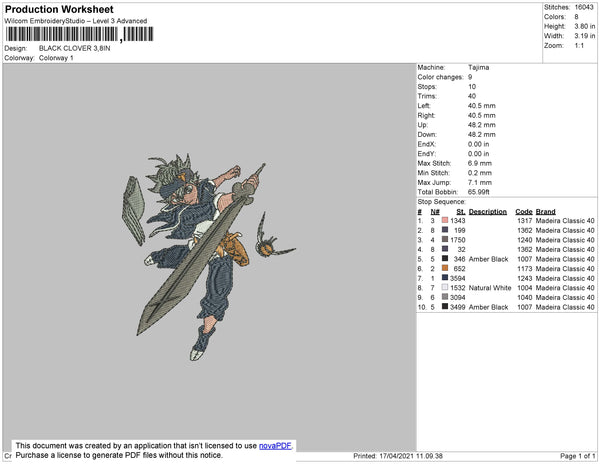This screenshot has width=600, height=464.
Task: Click the novaPDF hyperlink
Action: click(275, 446)
